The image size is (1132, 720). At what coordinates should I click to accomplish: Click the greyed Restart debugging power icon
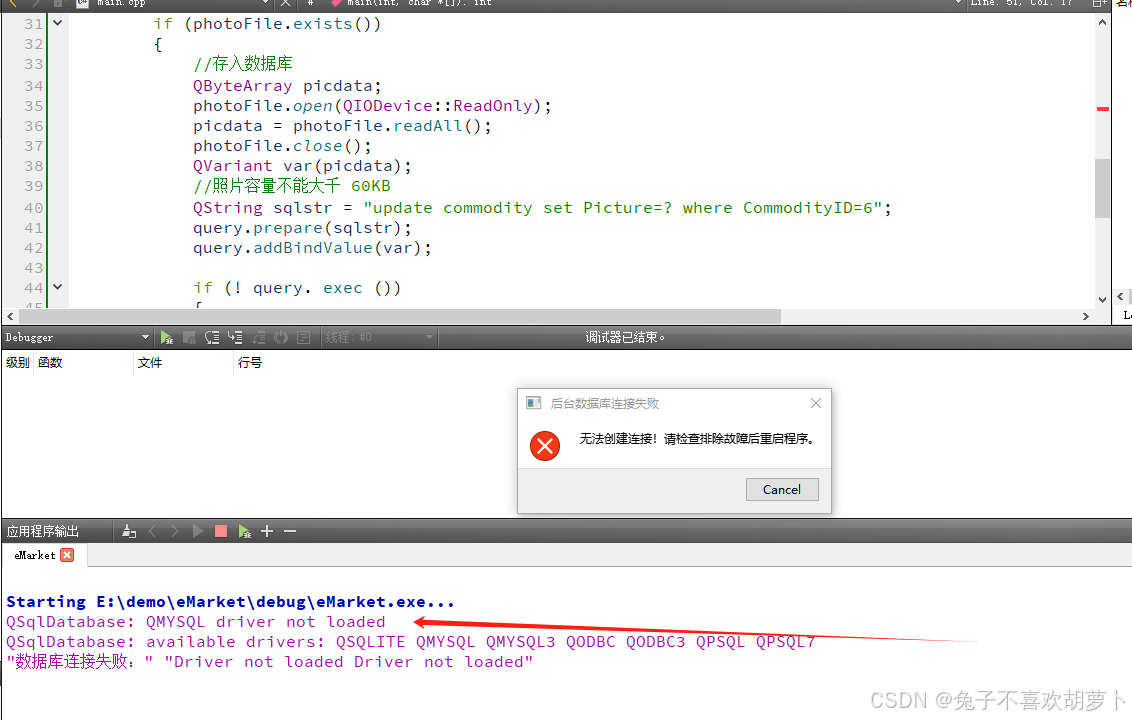(282, 337)
